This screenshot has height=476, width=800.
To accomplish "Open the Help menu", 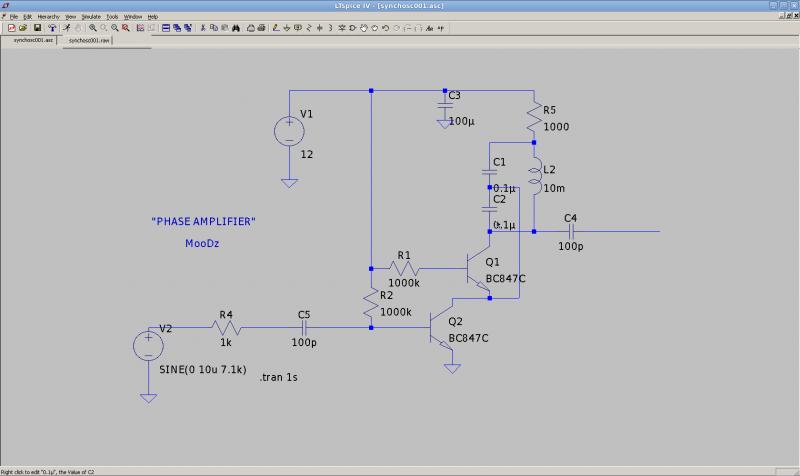I will pos(153,16).
